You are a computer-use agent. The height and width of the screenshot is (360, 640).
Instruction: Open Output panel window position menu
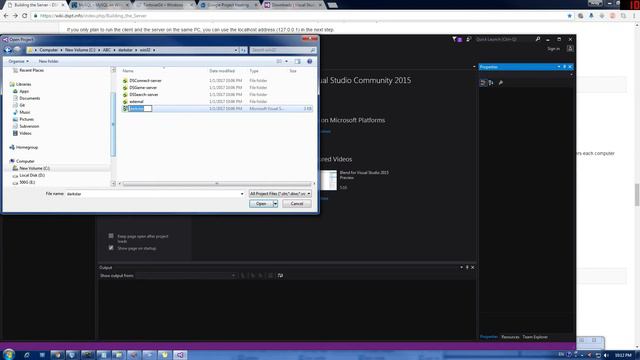pyautogui.click(x=462, y=267)
